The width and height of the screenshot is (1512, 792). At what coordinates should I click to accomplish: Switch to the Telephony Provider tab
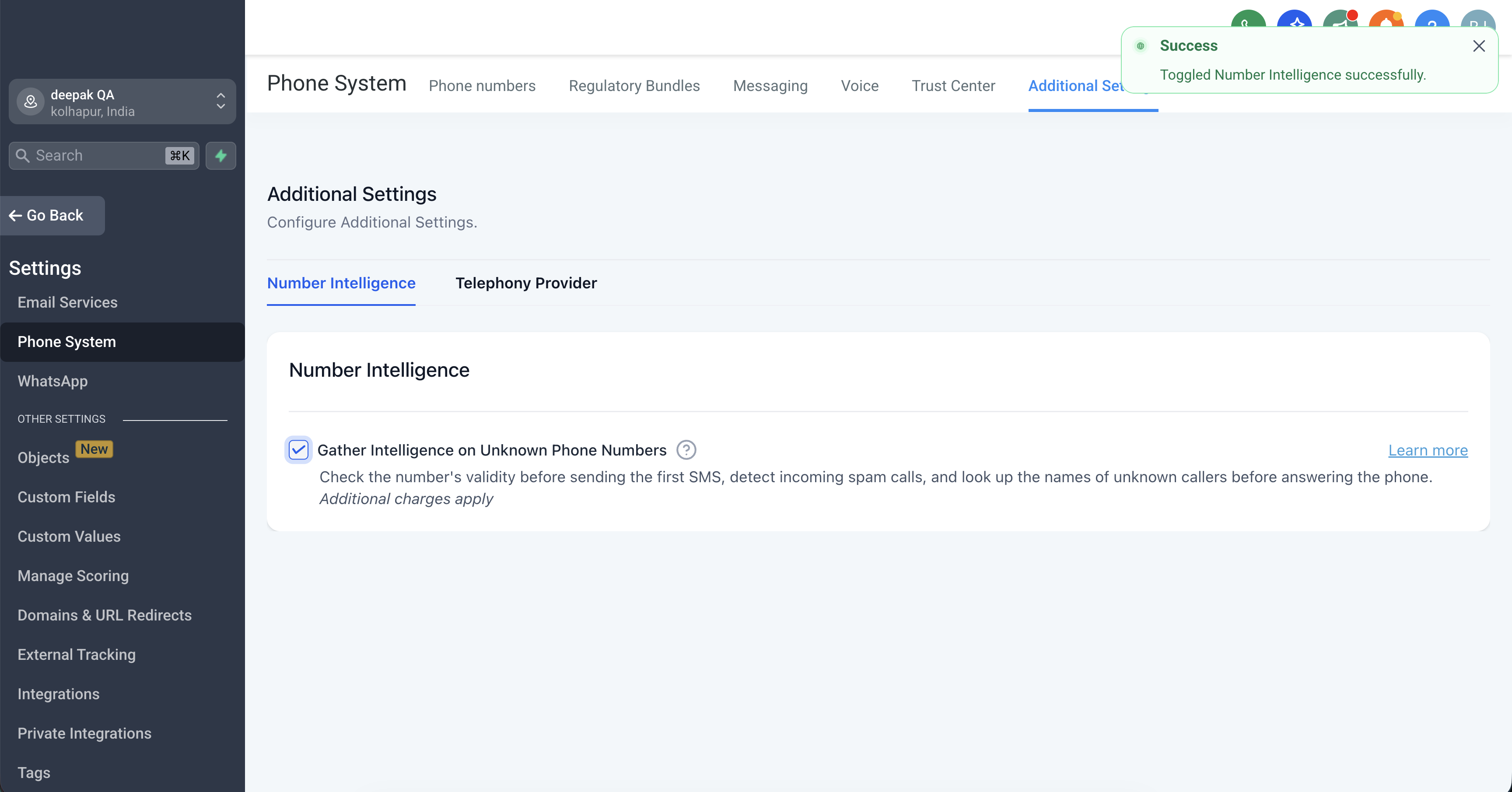(x=525, y=283)
